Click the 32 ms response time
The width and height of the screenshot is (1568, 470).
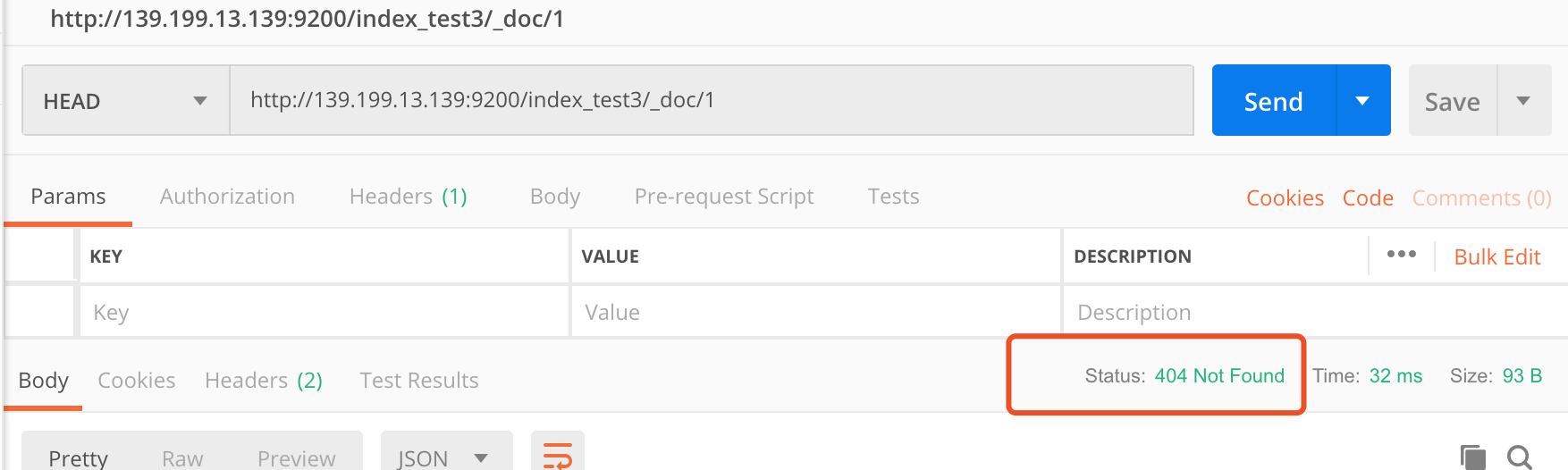point(1395,376)
